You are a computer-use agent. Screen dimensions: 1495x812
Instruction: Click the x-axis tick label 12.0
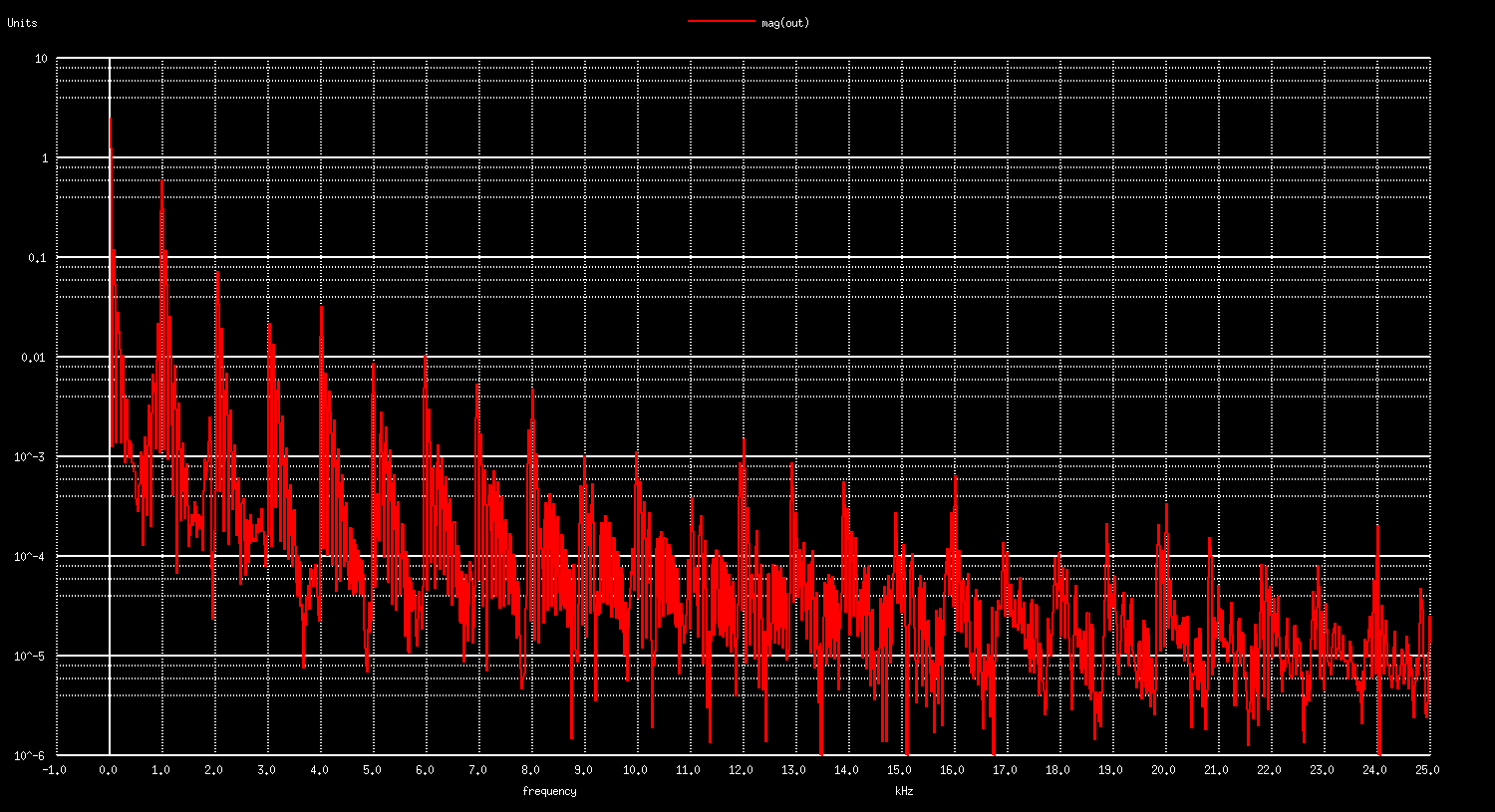[x=740, y=770]
